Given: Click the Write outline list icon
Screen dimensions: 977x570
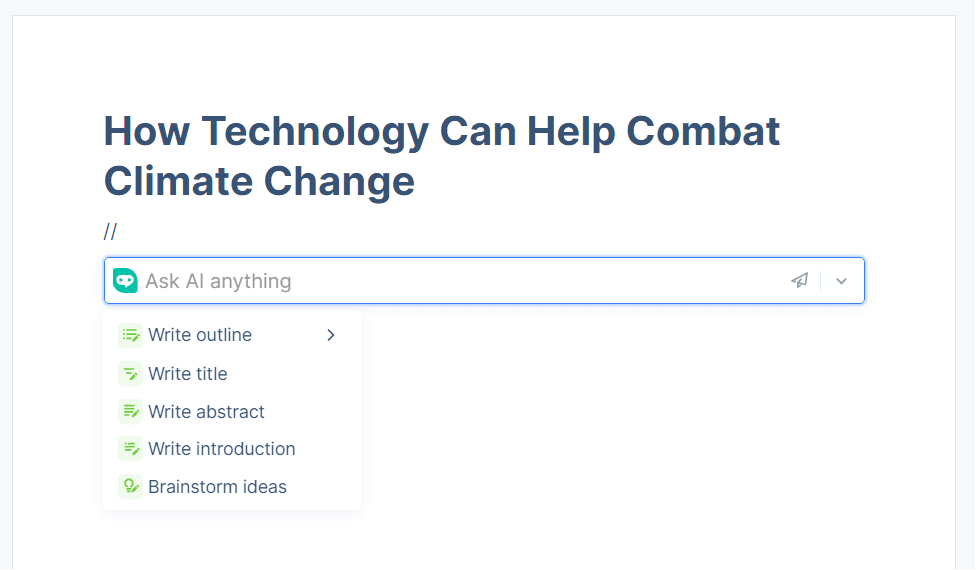Looking at the screenshot, I should click(130, 335).
